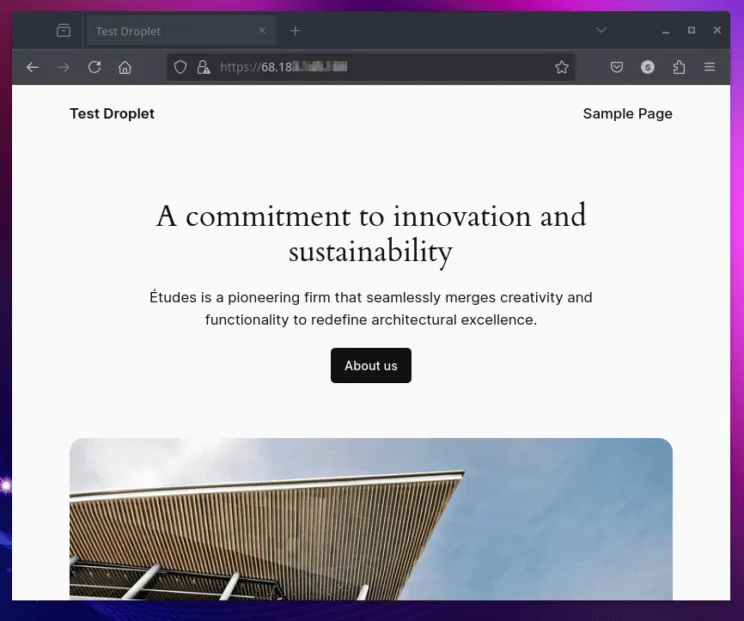The image size is (744, 621).
Task: Save page to Pocket
Action: (617, 67)
